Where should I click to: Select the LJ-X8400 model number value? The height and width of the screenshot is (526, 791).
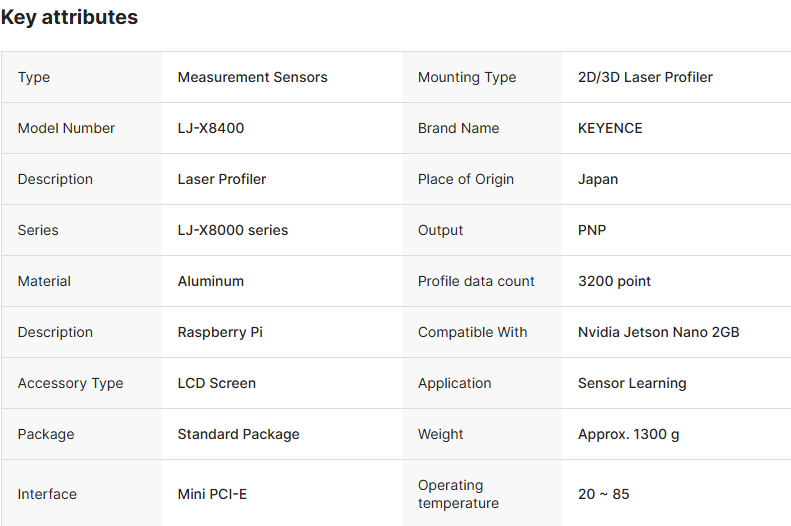point(211,128)
